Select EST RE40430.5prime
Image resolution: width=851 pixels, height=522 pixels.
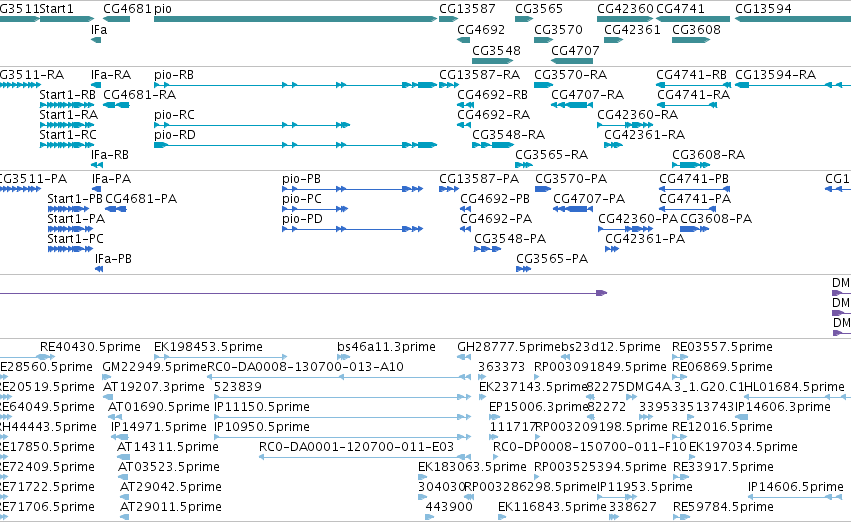tap(47, 357)
